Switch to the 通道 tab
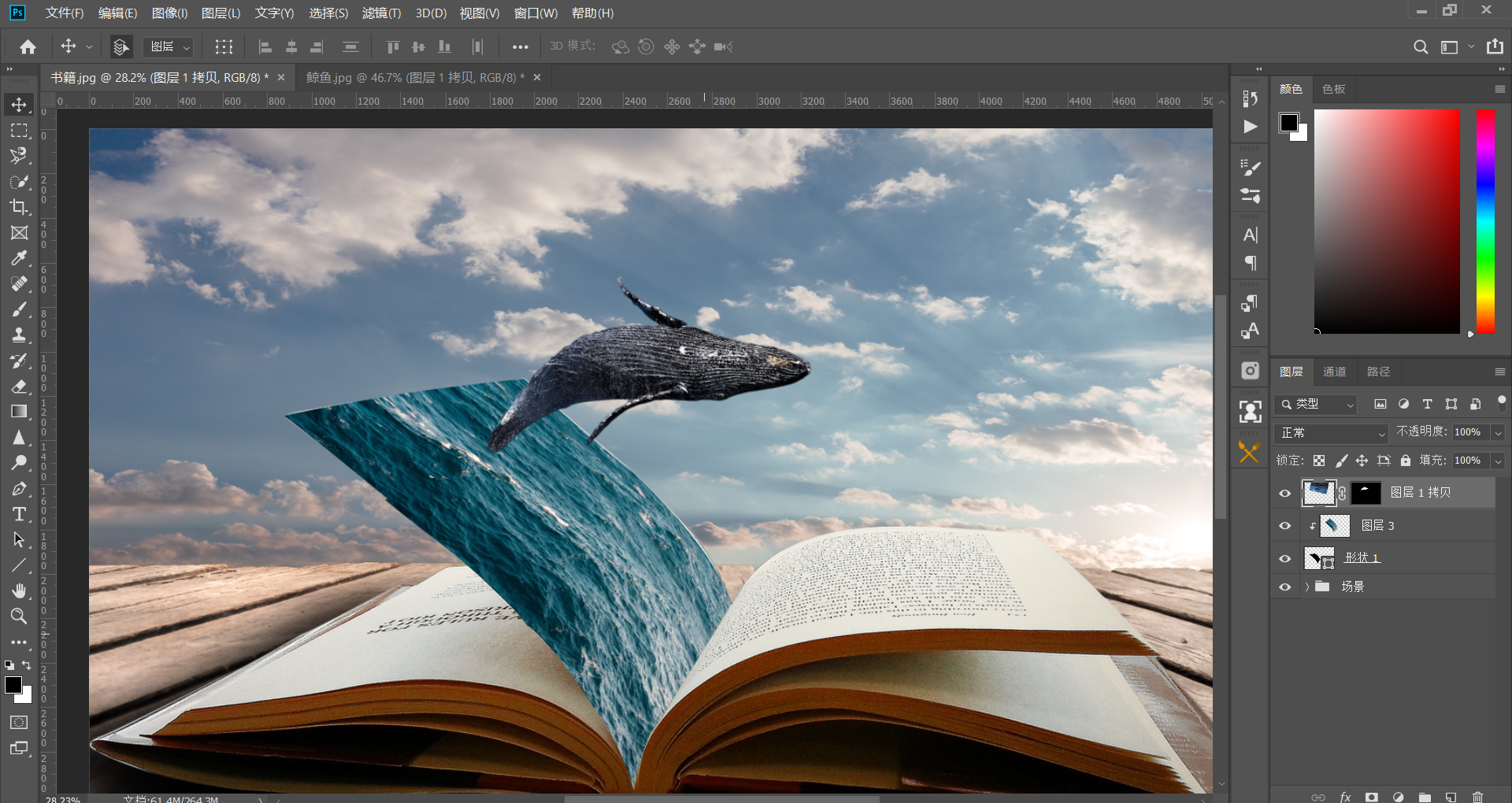This screenshot has width=1512, height=803. click(1334, 372)
